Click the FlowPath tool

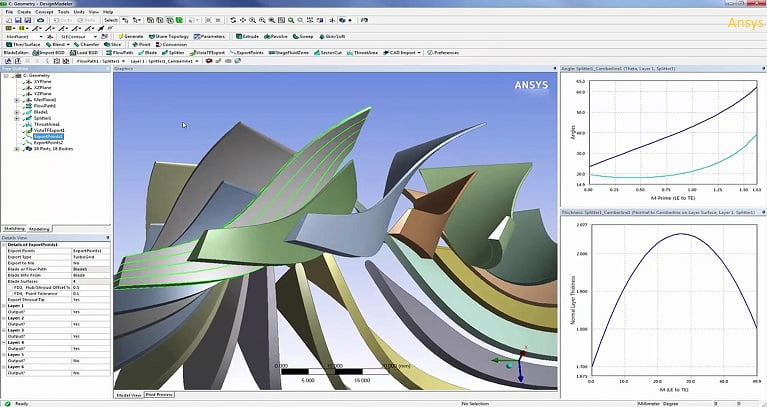pyautogui.click(x=119, y=52)
